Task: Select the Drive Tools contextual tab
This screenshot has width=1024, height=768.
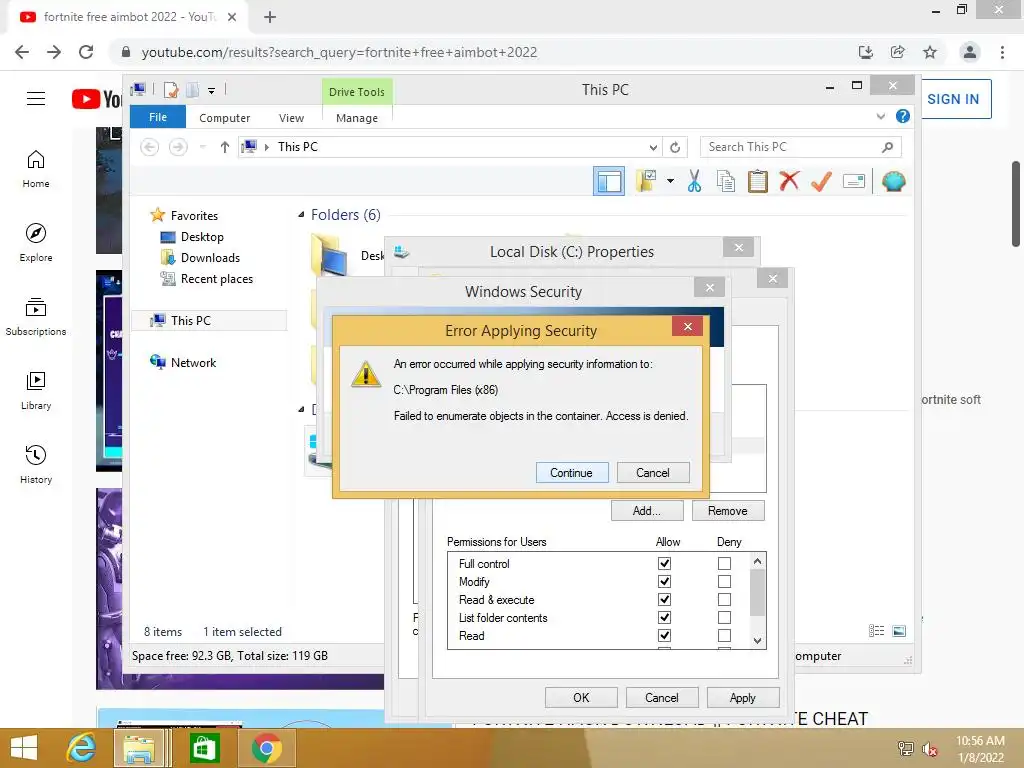Action: (x=357, y=92)
